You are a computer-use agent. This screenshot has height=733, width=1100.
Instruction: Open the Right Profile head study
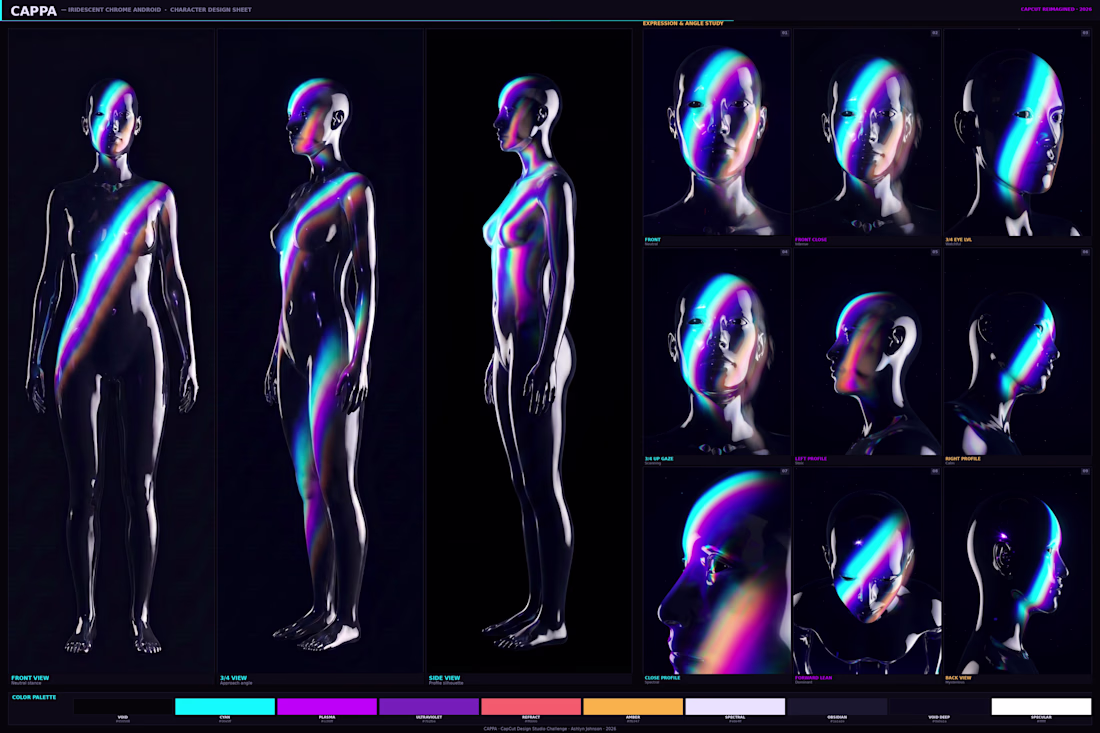(1017, 351)
